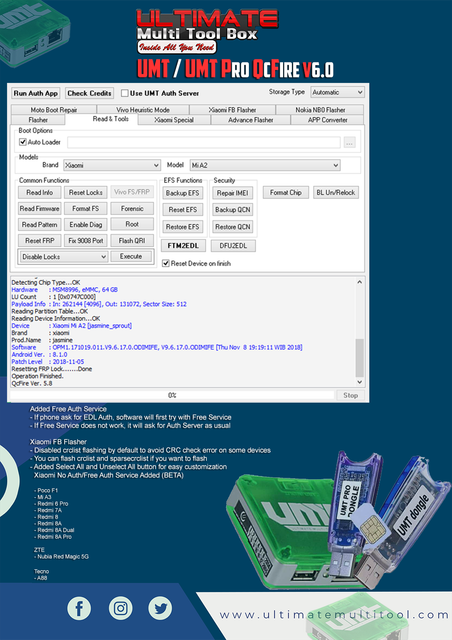This screenshot has height=640, width=452.
Task: Click the Auto Loader path input field
Action: [204, 142]
